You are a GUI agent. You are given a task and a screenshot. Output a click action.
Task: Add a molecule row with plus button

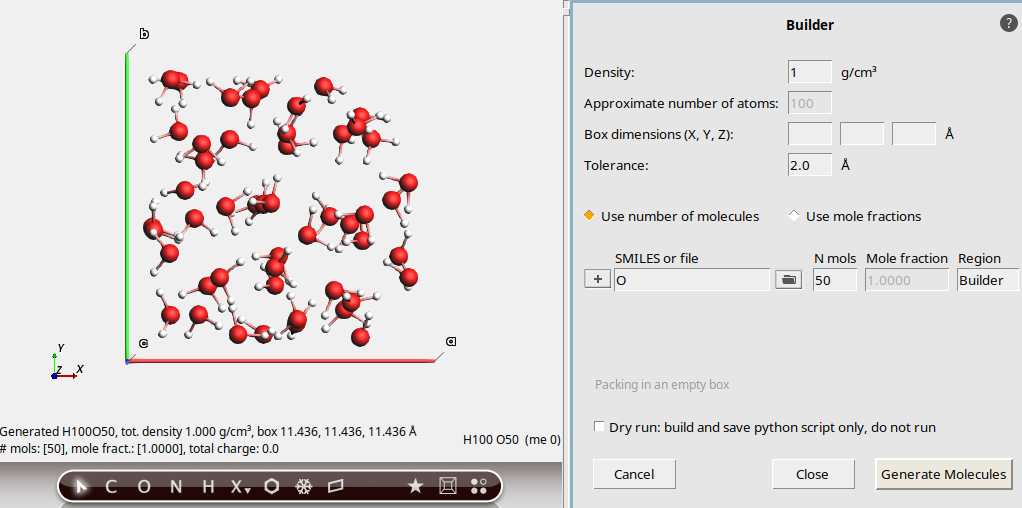click(598, 280)
